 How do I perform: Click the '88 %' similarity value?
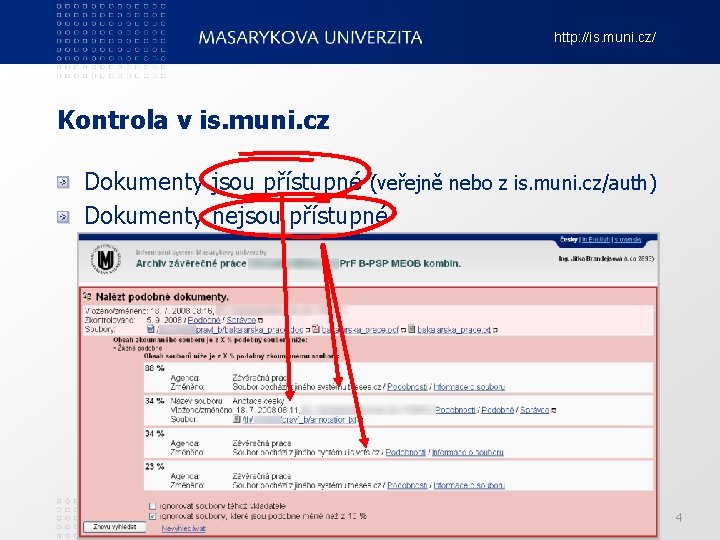(155, 368)
